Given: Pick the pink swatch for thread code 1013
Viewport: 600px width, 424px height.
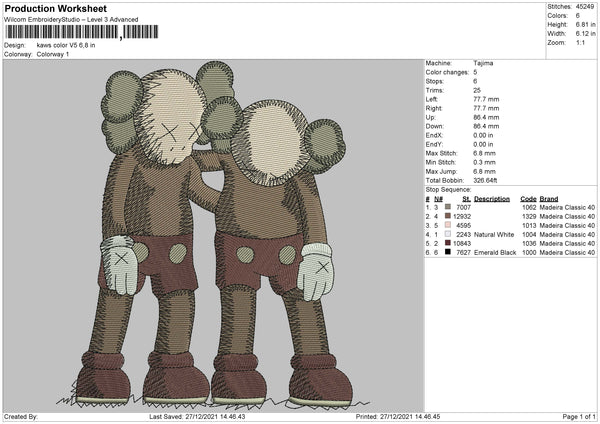Looking at the screenshot, I should (448, 225).
